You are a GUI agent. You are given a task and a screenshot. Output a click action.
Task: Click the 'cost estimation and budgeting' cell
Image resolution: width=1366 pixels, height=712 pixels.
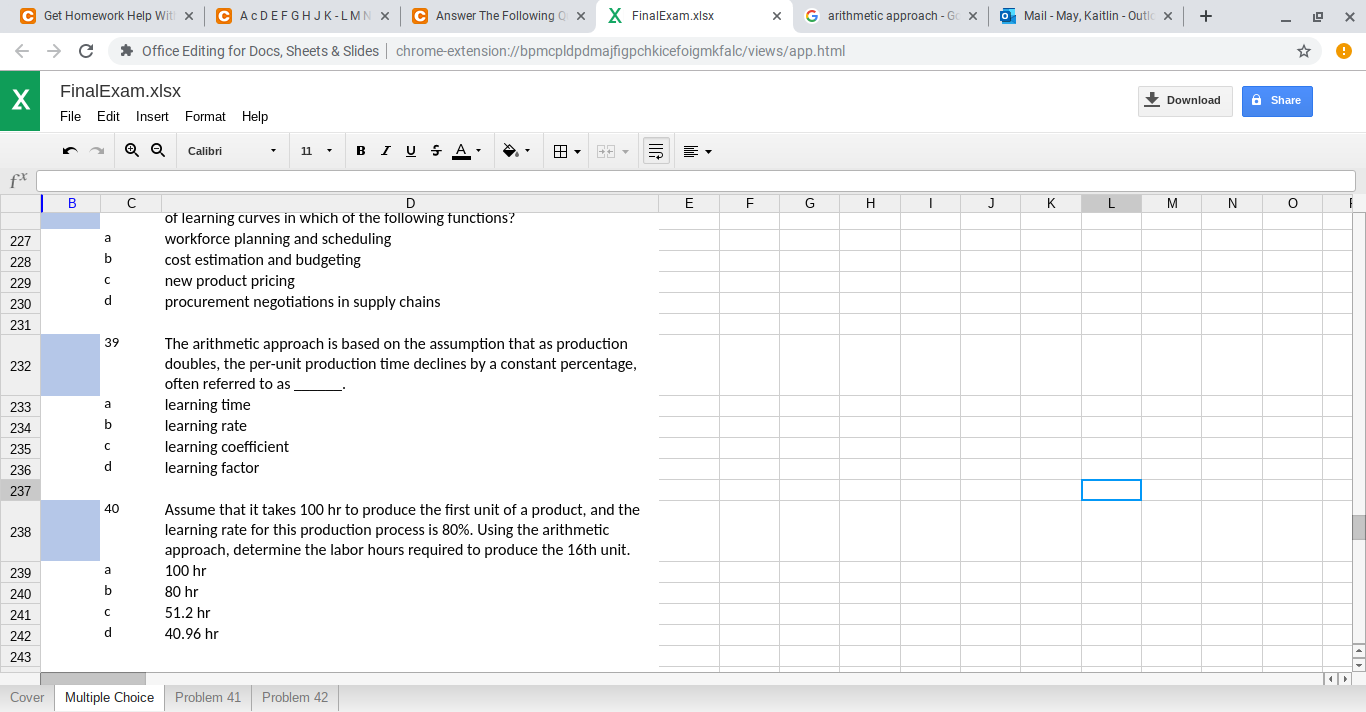[x=410, y=260]
